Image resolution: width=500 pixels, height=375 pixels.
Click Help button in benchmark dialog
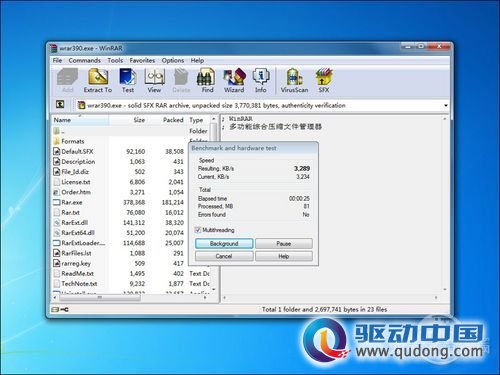[x=284, y=256]
